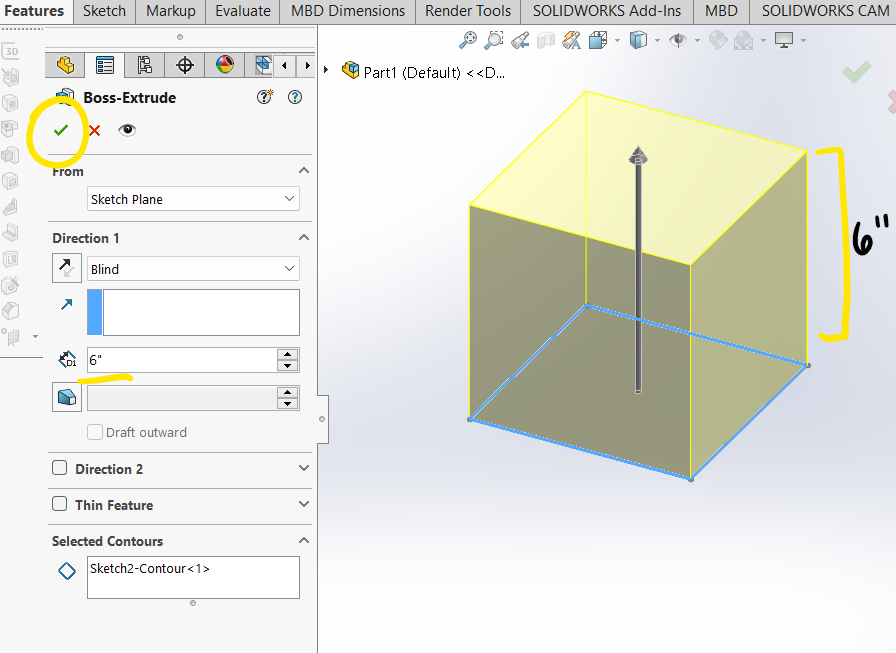Screen dimensions: 896x653
Task: Click the Part1 icon in flyout tree
Action: click(350, 71)
